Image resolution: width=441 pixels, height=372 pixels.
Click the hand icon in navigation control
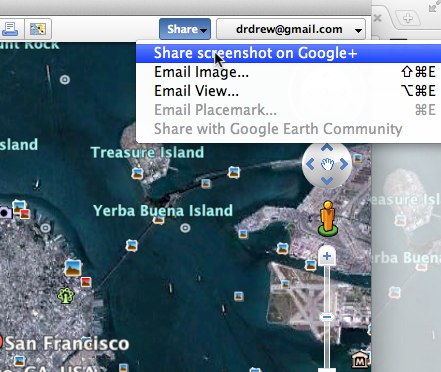click(x=327, y=164)
